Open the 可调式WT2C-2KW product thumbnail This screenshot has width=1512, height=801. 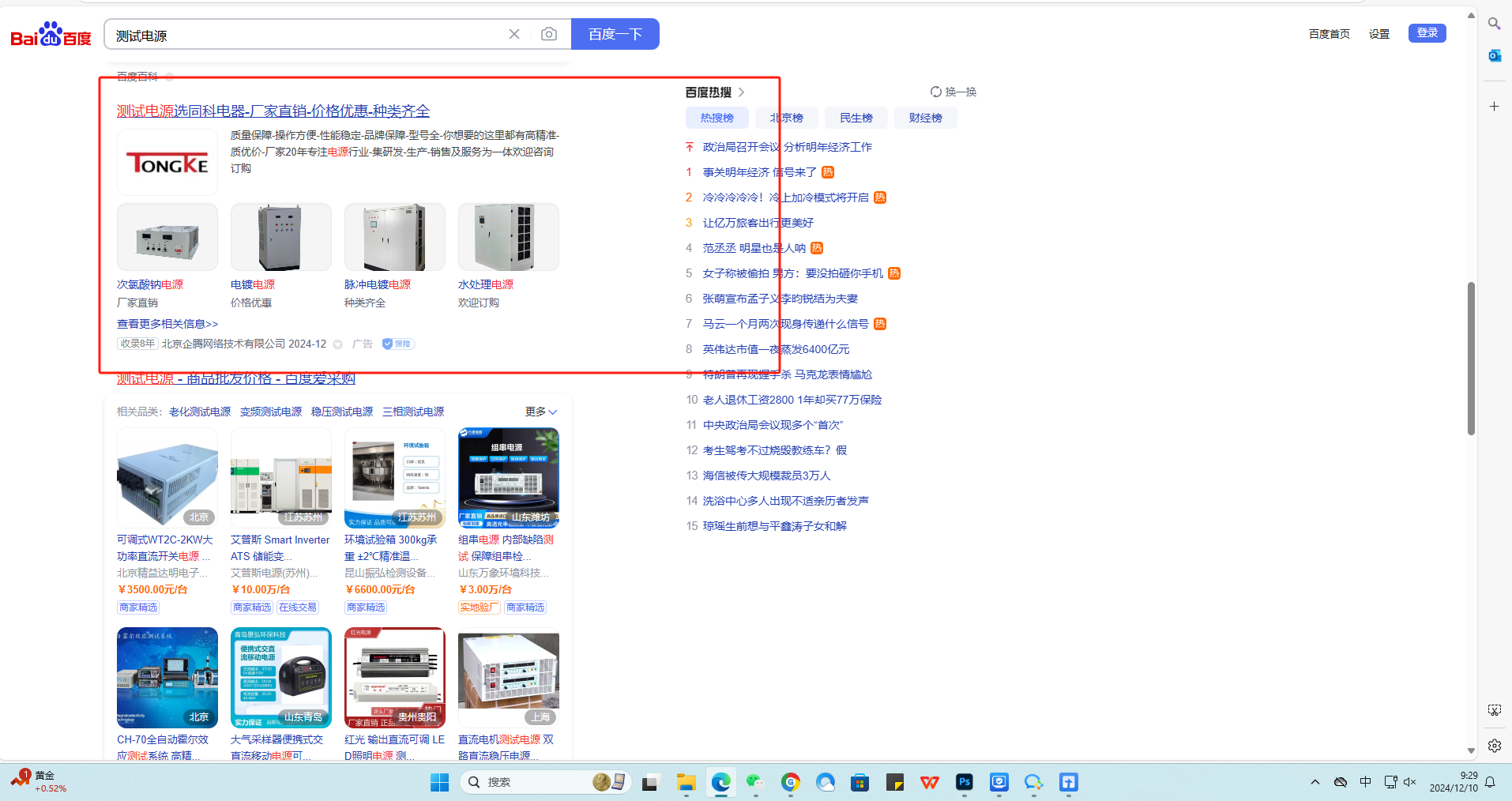tap(167, 478)
